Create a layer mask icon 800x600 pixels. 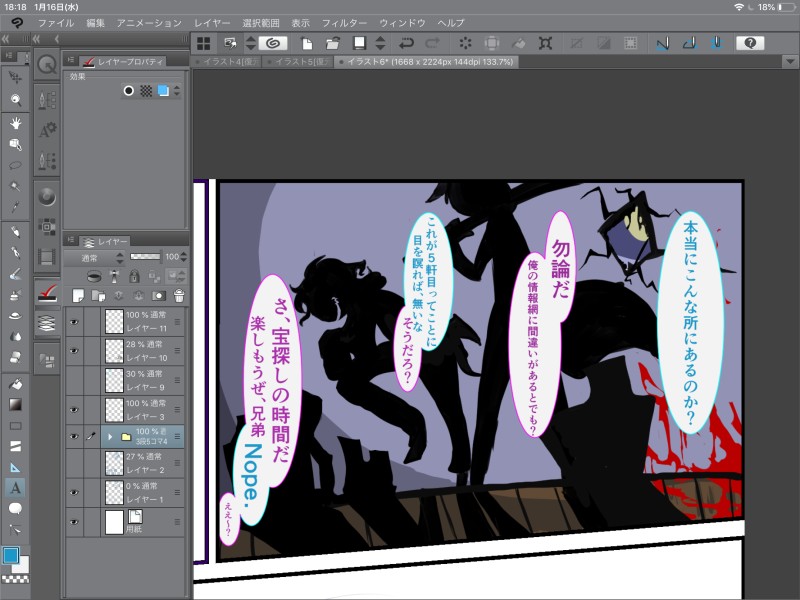click(x=159, y=295)
